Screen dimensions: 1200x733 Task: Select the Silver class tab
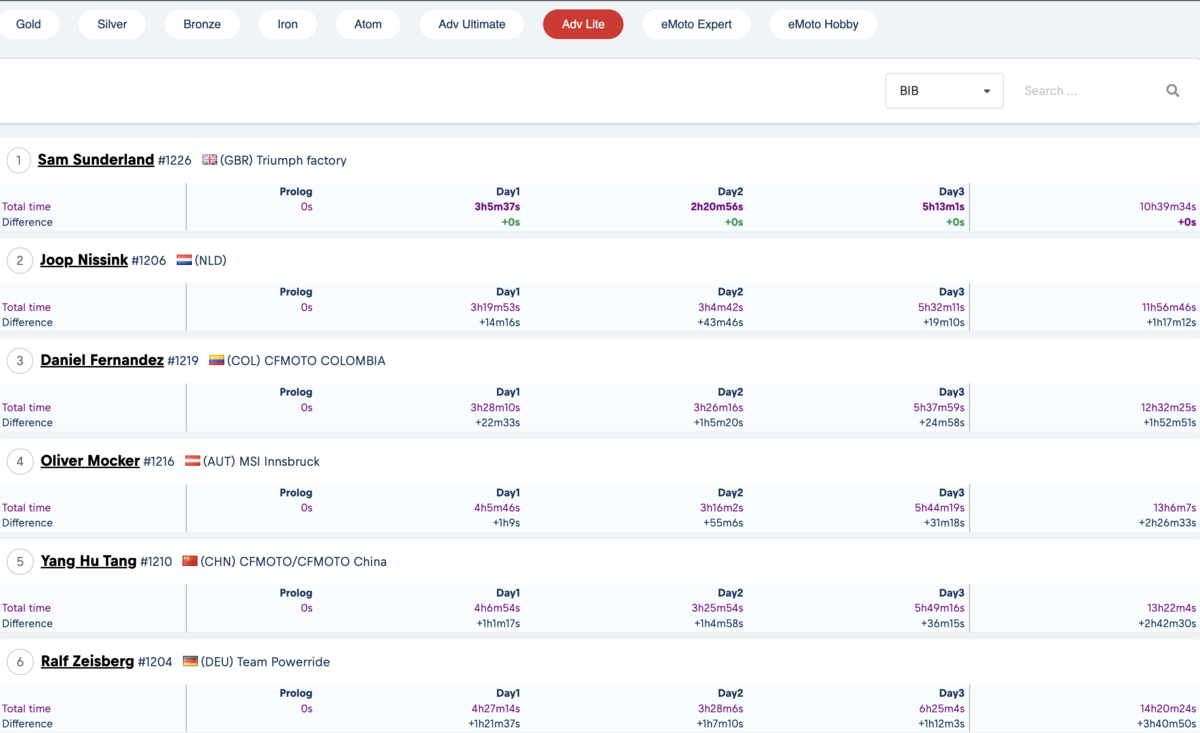[x=112, y=24]
